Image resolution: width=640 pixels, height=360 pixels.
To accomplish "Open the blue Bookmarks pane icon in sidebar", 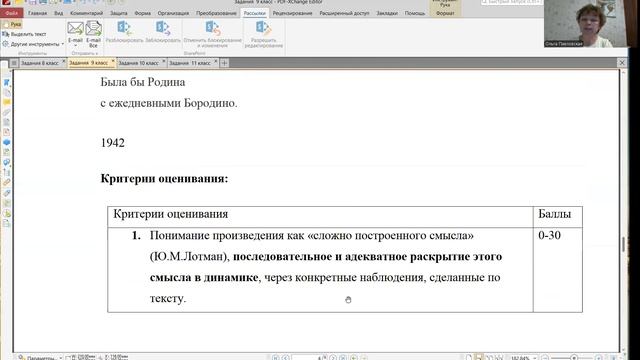I will 7,82.
